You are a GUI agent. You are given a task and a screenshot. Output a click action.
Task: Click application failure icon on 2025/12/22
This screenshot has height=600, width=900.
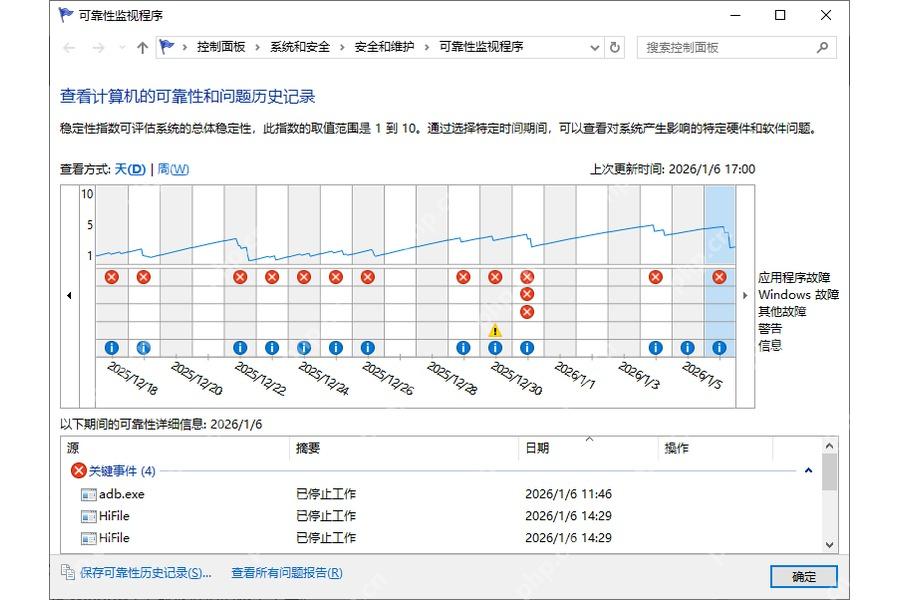240,277
